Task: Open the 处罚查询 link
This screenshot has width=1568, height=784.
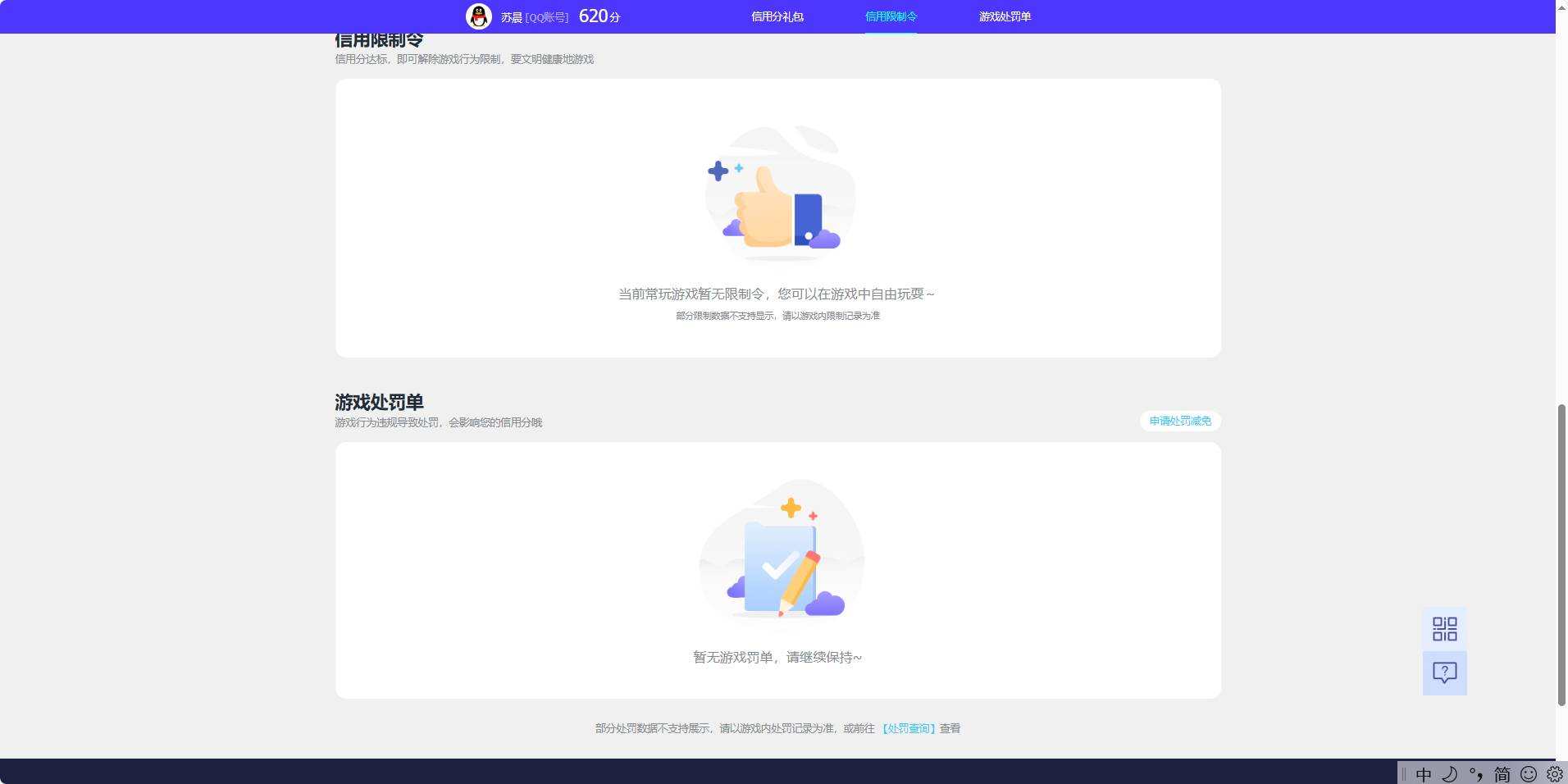Action: pos(909,728)
